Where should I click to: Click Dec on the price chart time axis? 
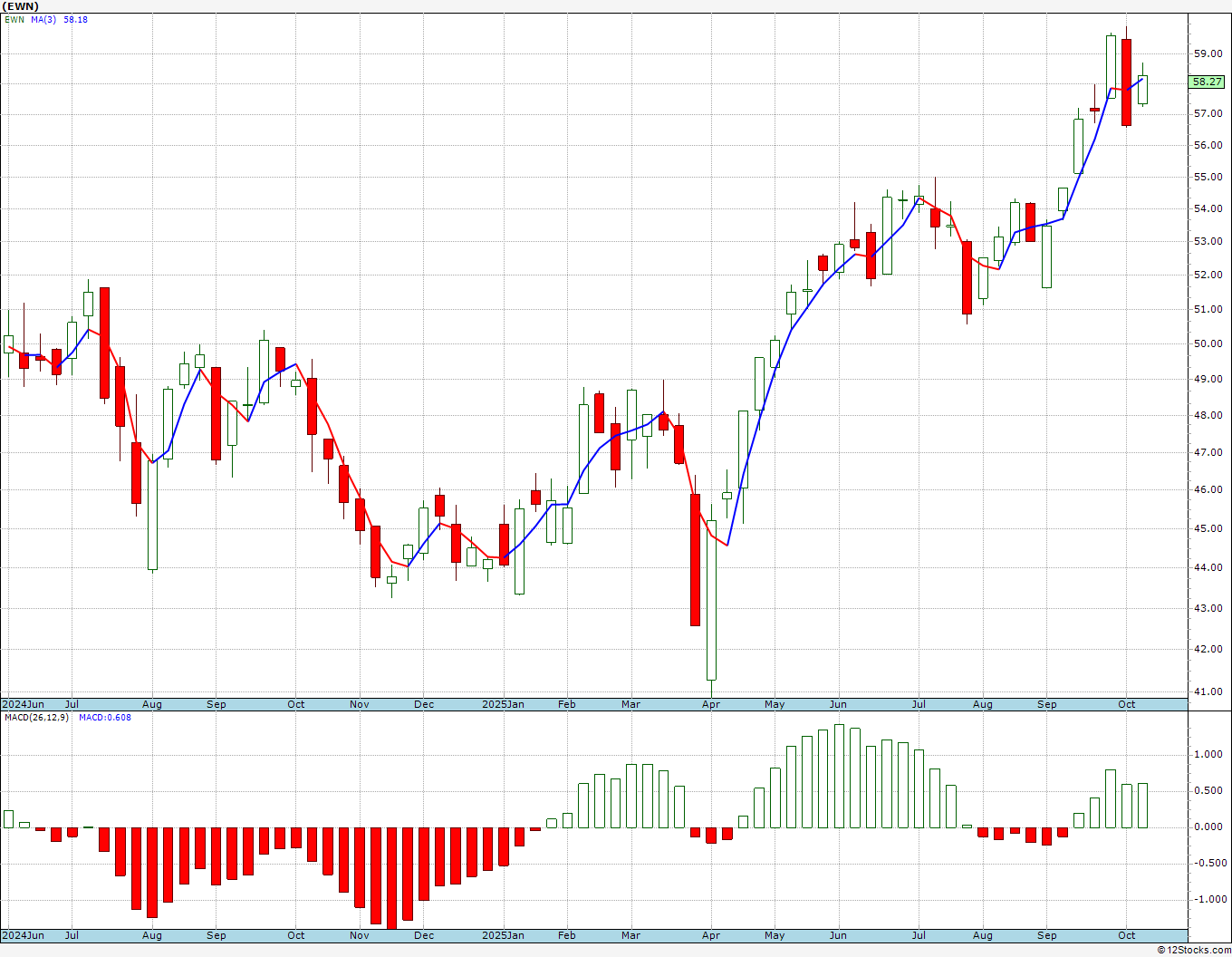point(424,704)
